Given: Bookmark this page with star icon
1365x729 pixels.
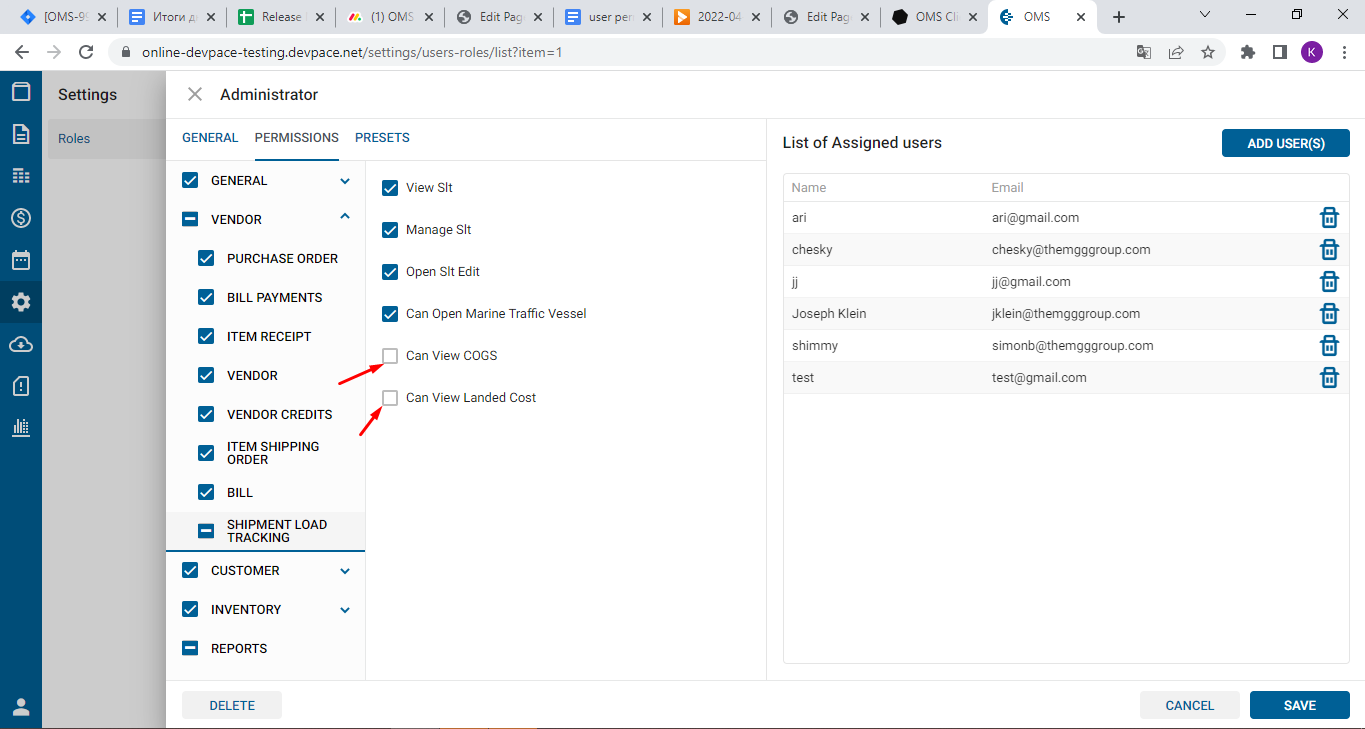Looking at the screenshot, I should pyautogui.click(x=1208, y=52).
